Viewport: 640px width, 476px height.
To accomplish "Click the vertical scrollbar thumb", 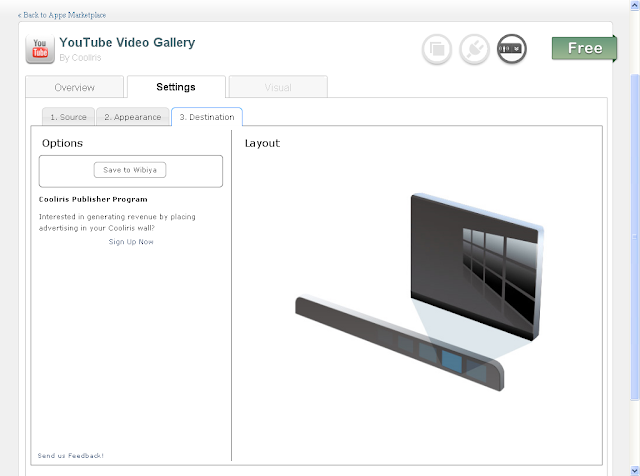I will [635, 237].
